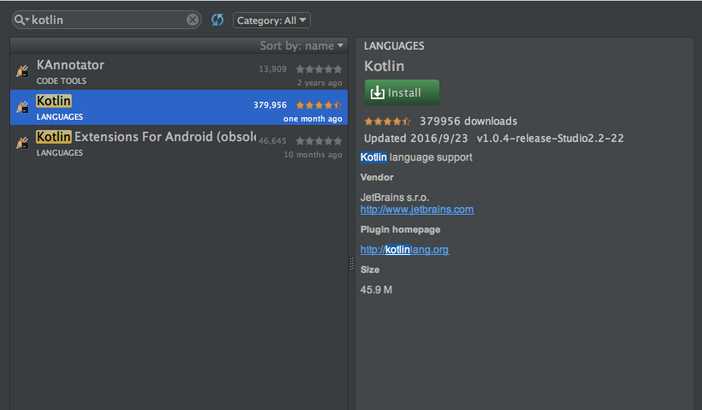Screen dimensions: 702x410
Task: Click the LANGUAGES header in details panel
Action: click(394, 46)
